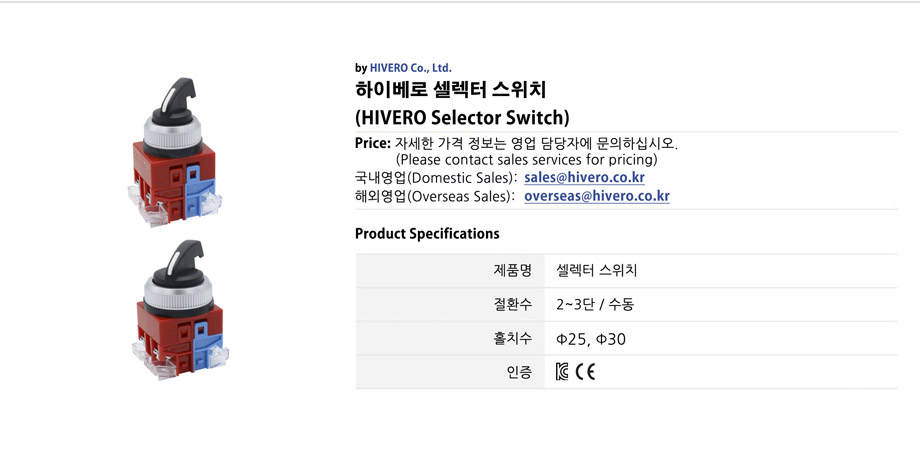Select the top selector switch product image
The image size is (920, 472).
click(175, 152)
